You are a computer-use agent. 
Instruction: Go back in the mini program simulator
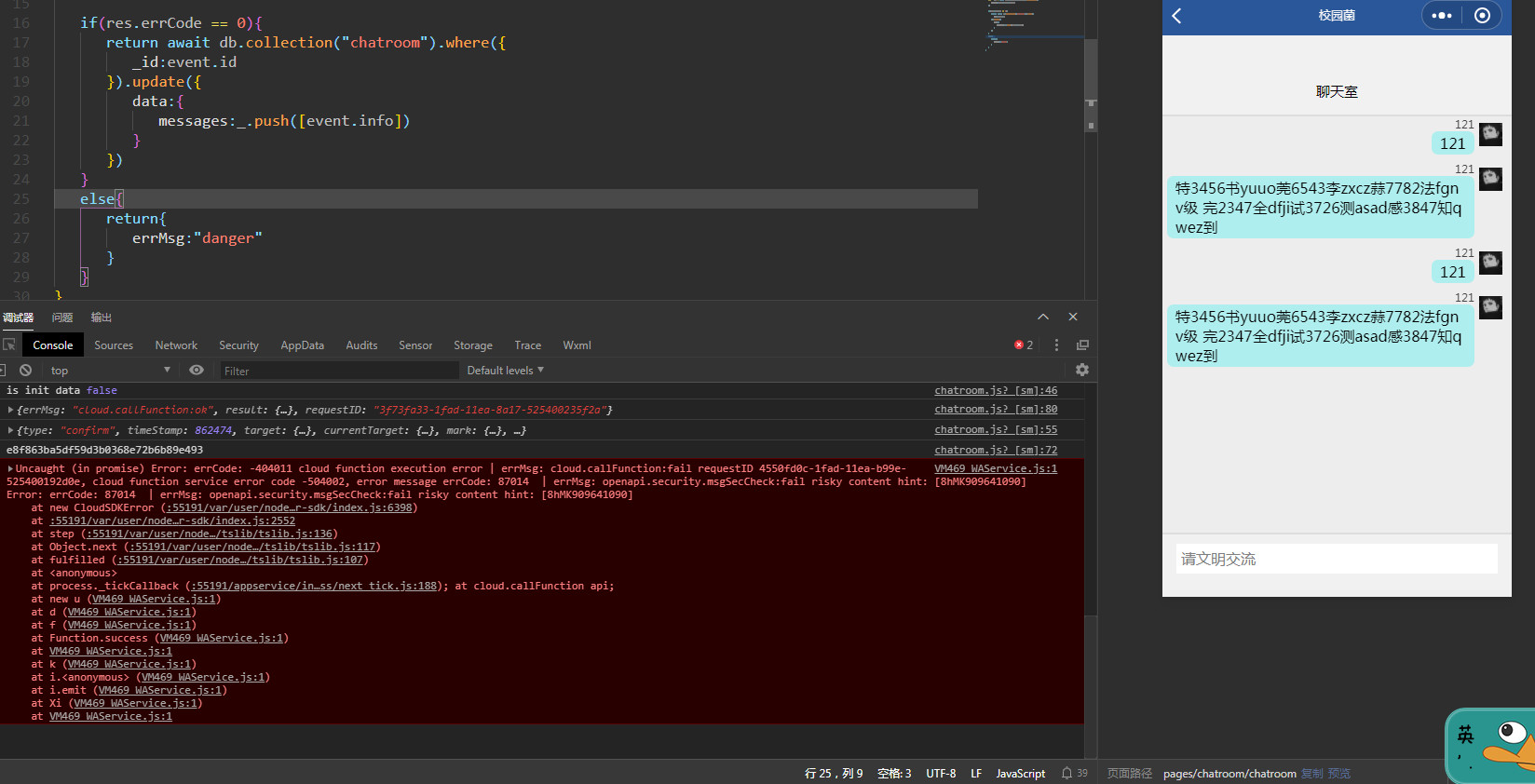(x=1177, y=16)
